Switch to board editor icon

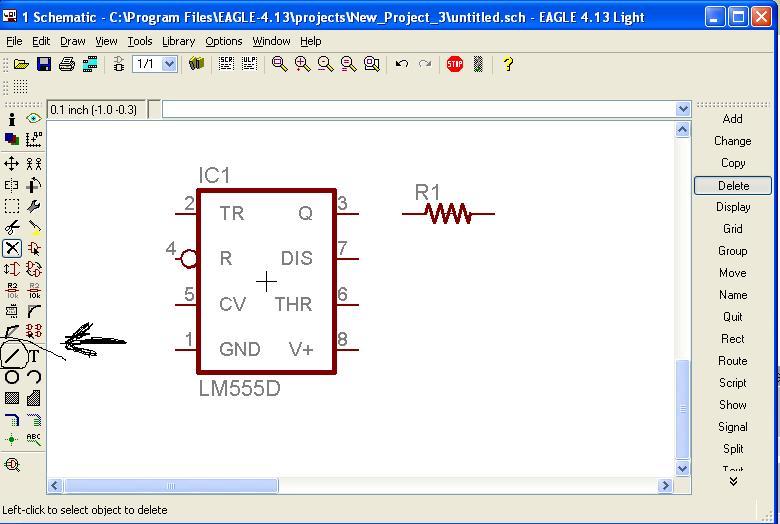pyautogui.click(x=119, y=64)
